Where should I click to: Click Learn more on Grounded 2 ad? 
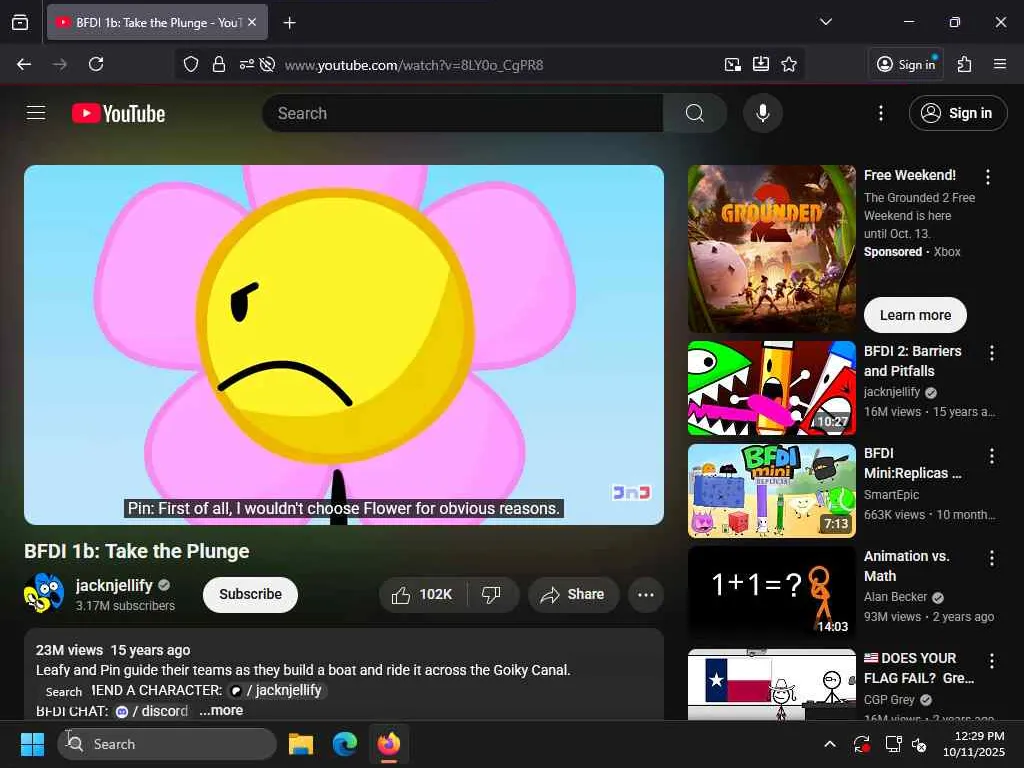[915, 315]
